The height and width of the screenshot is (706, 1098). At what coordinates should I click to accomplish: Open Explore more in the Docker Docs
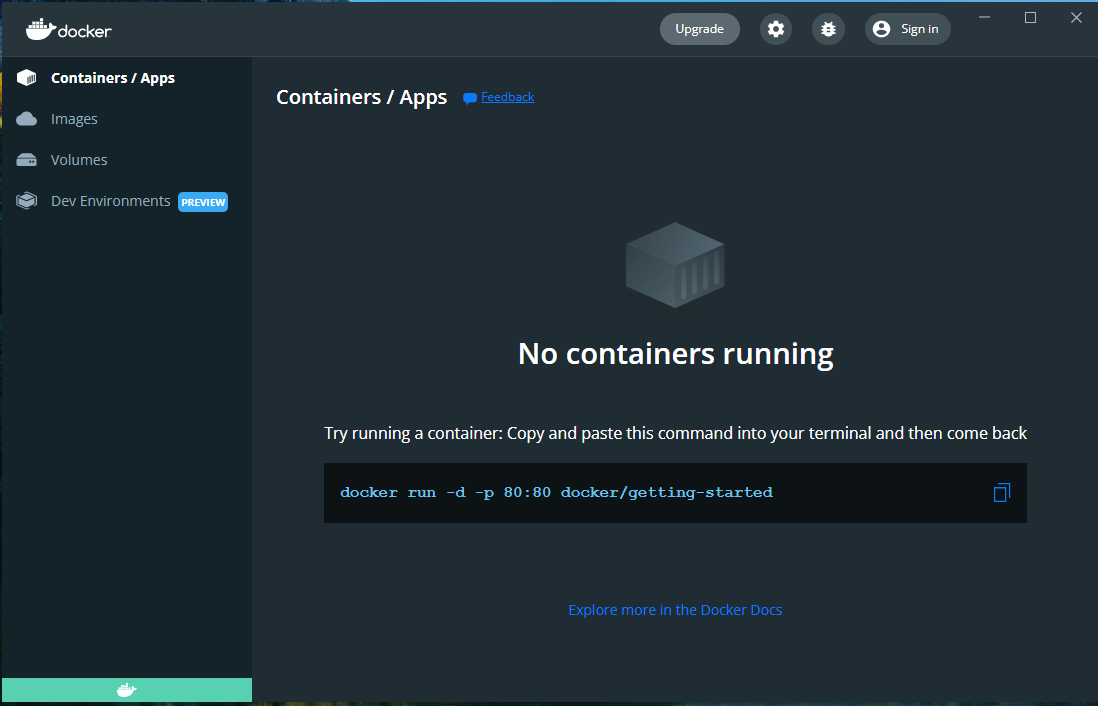click(x=675, y=610)
